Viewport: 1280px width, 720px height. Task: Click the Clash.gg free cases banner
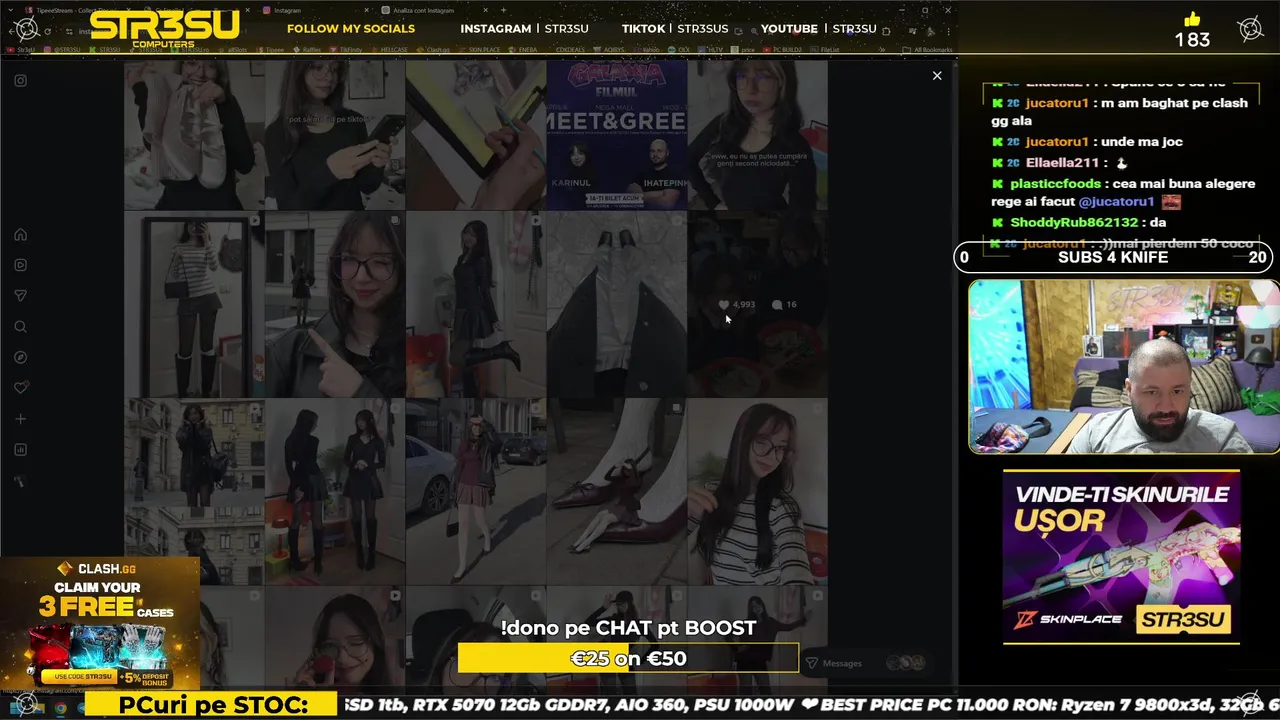point(100,624)
